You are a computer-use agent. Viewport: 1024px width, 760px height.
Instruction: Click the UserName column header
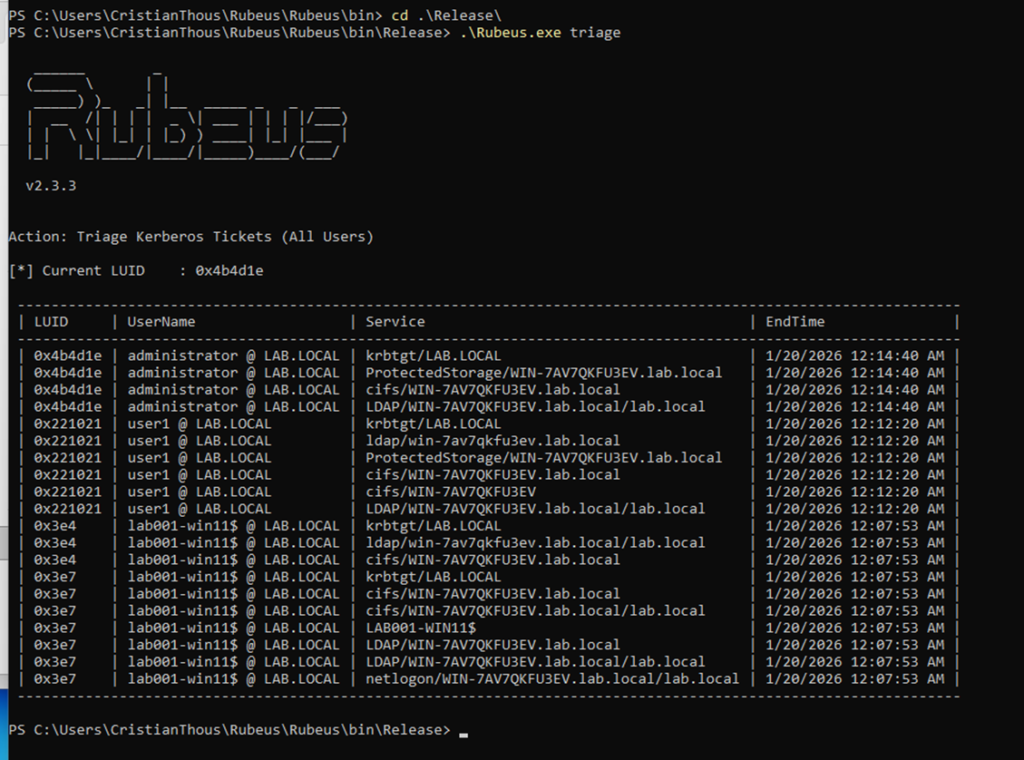pos(161,322)
